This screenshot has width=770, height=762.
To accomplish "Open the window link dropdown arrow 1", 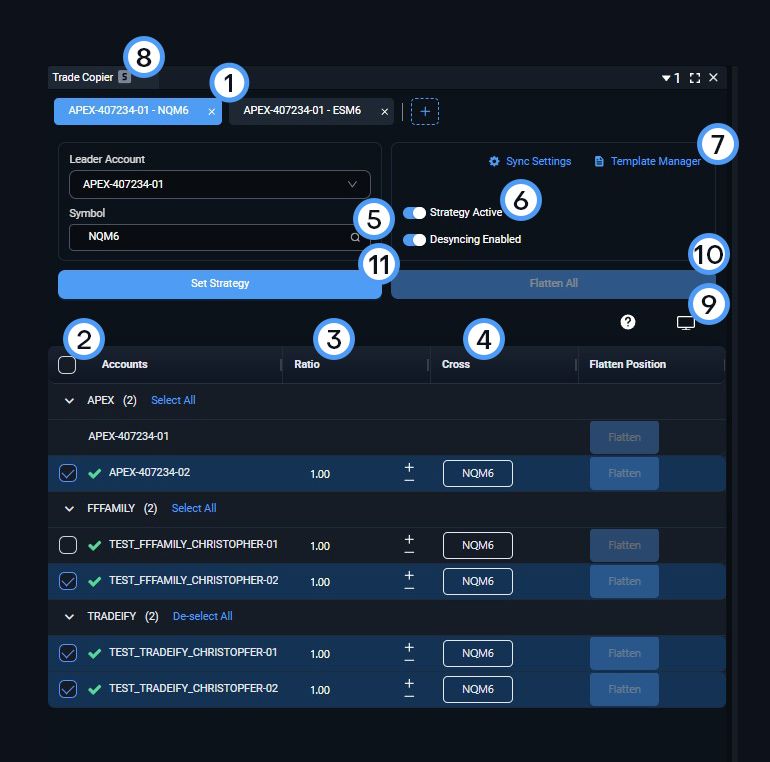I will (671, 78).
